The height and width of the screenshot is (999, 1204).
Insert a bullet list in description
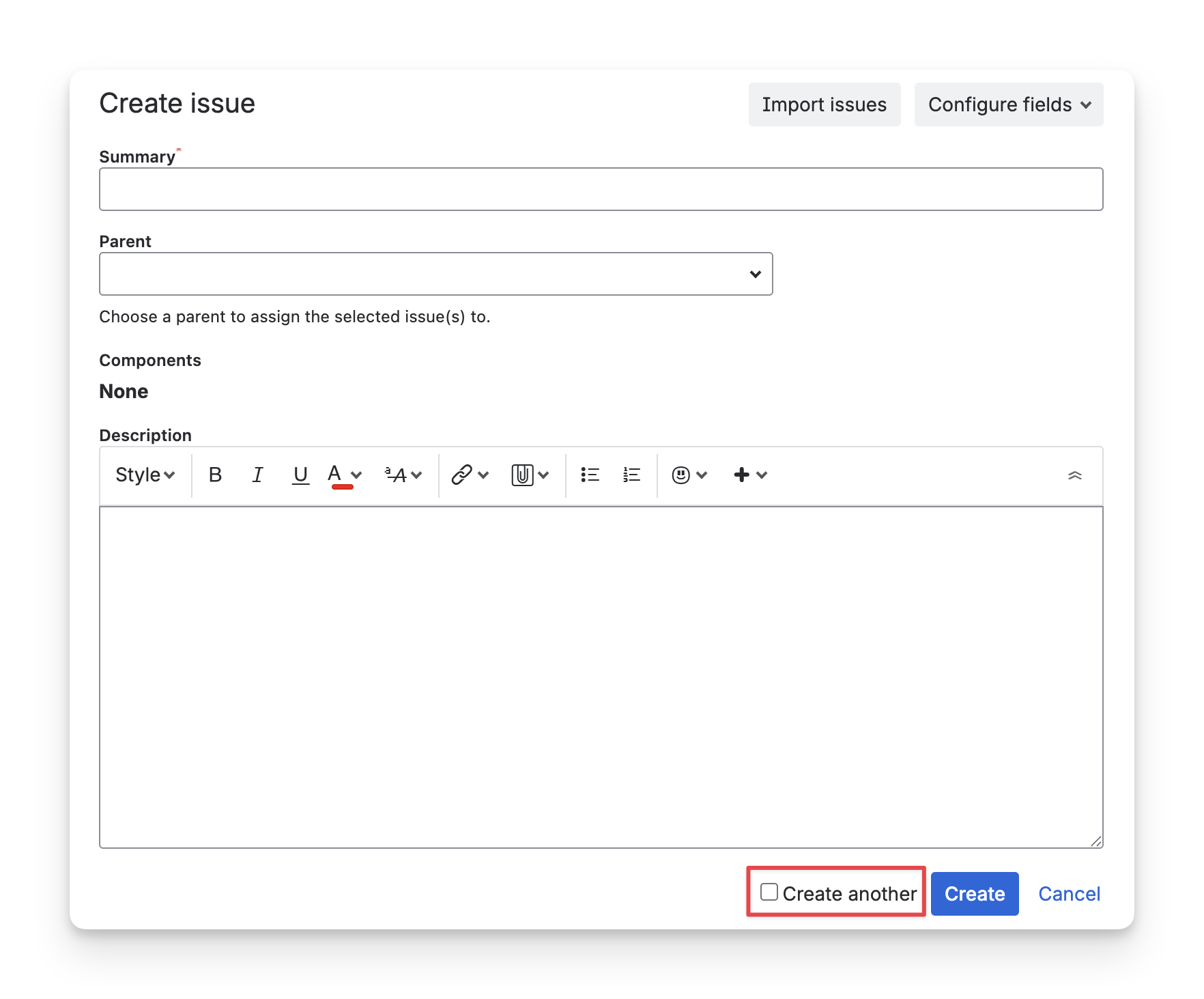pyautogui.click(x=590, y=475)
